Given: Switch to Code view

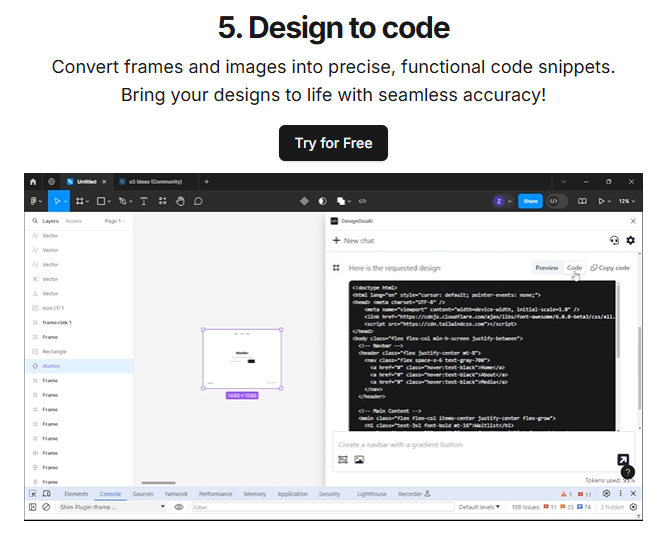Looking at the screenshot, I should [574, 268].
